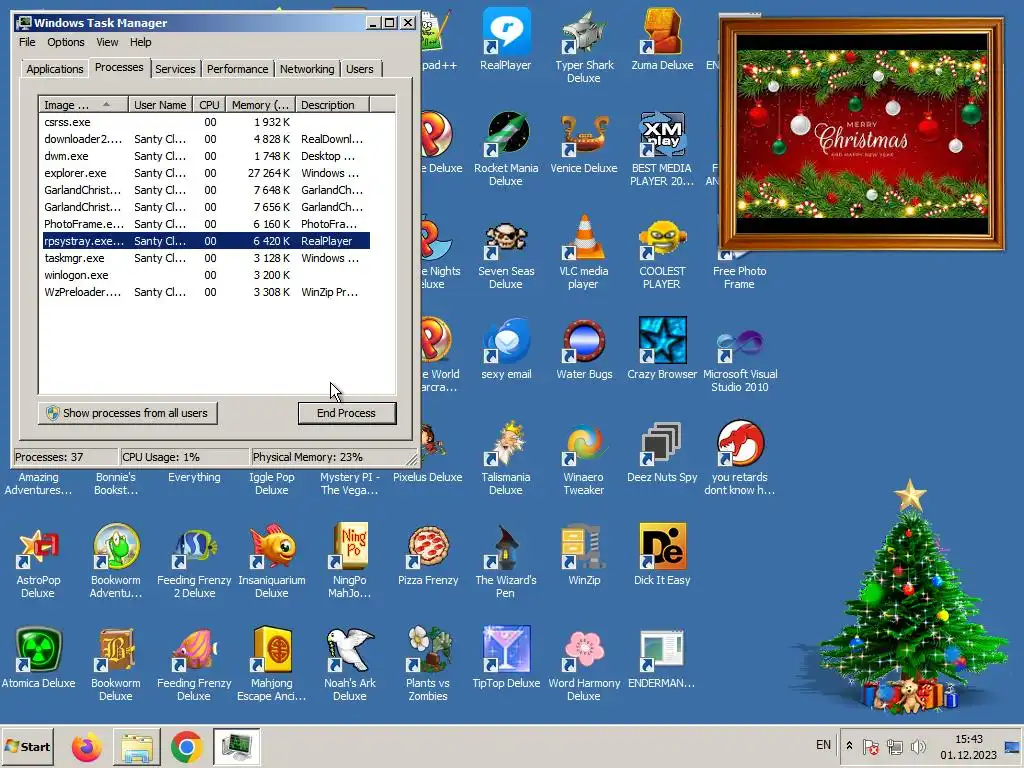Click the End Process button
This screenshot has height=768, width=1024.
pyautogui.click(x=347, y=413)
